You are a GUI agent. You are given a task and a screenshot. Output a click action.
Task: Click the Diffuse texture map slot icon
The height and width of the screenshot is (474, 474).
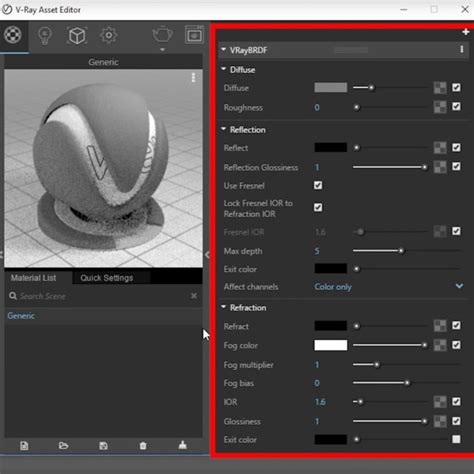pos(440,88)
